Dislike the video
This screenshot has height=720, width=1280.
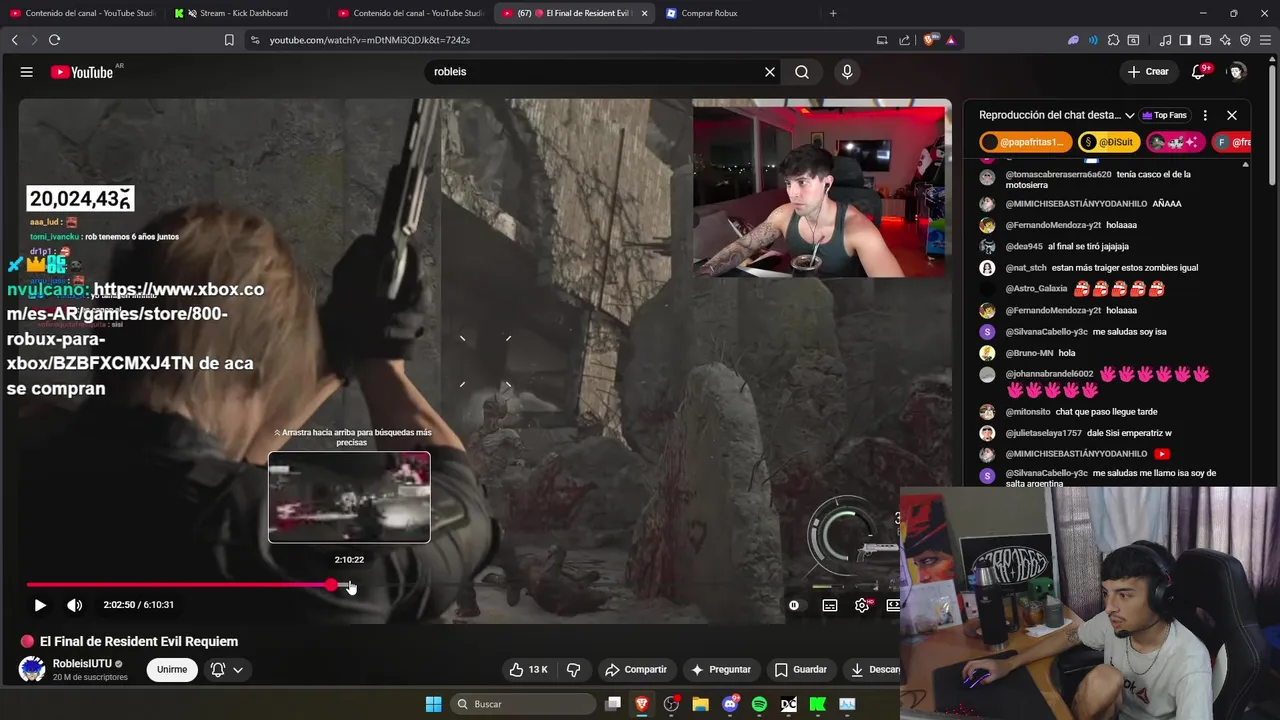point(574,669)
